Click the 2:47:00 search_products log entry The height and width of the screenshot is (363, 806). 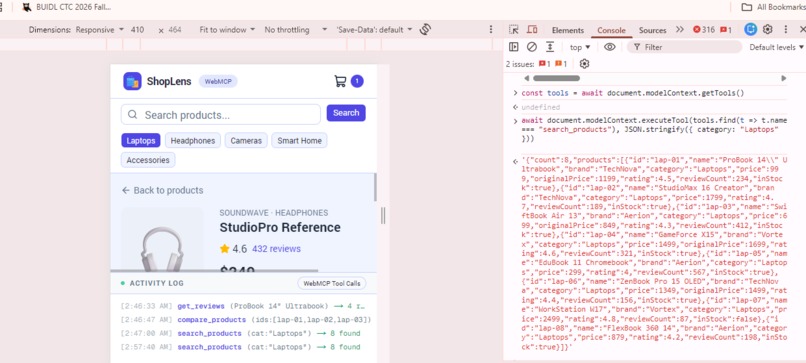(240, 333)
